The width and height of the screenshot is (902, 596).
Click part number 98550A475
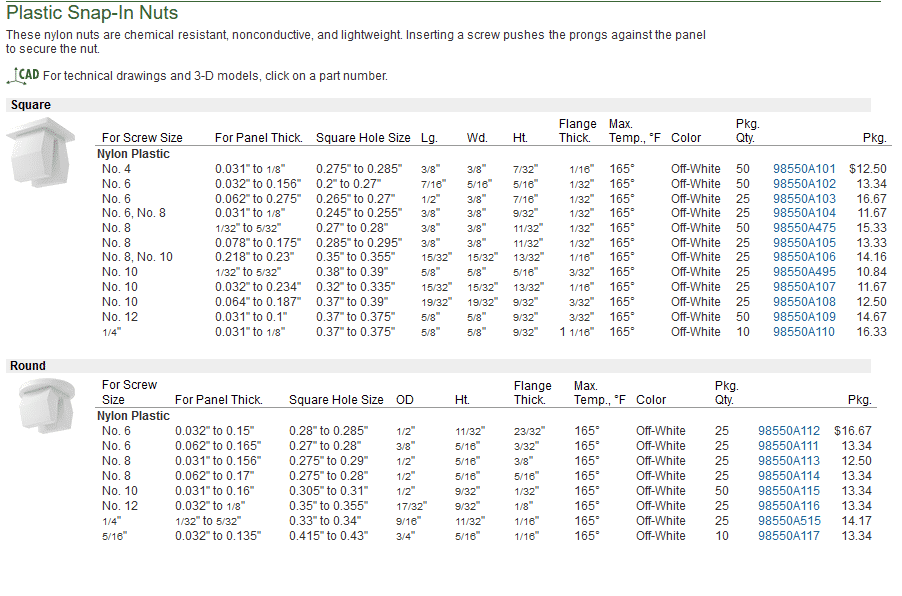pyautogui.click(x=803, y=228)
